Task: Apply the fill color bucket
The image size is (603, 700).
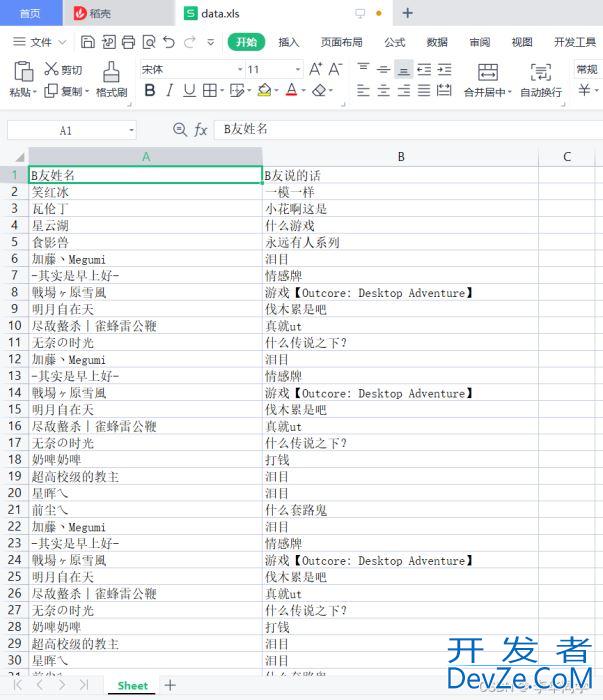Action: (x=265, y=91)
